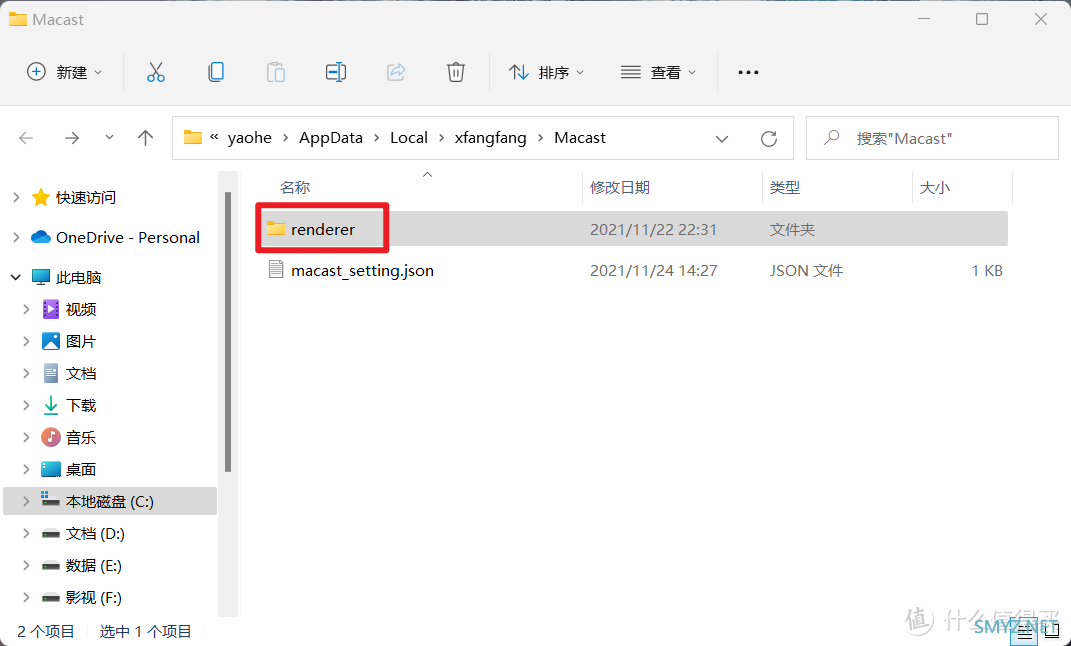This screenshot has width=1071, height=646.
Task: Open drive 文档 (D:) in sidebar
Action: [95, 534]
